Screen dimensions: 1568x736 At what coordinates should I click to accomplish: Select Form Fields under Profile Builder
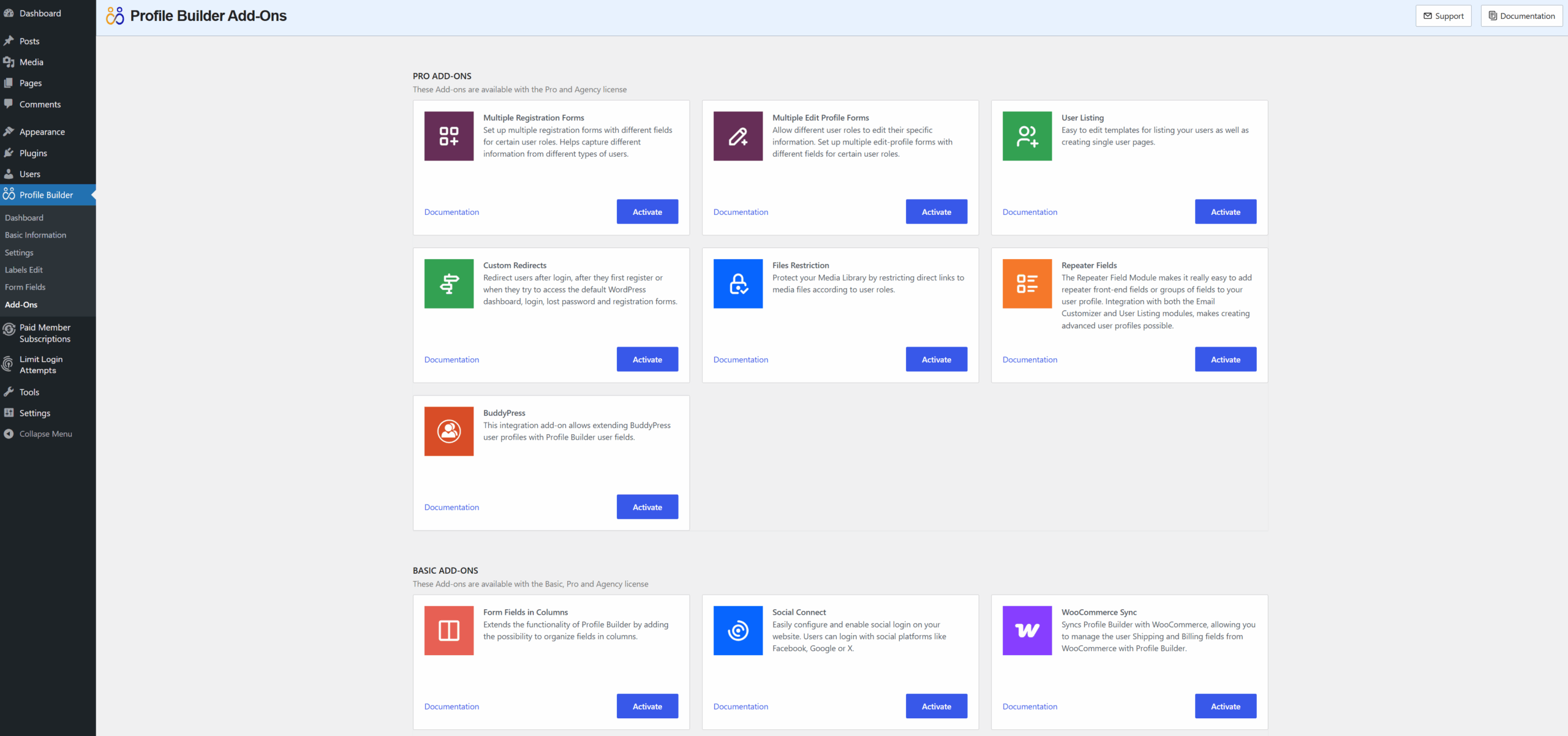pos(24,287)
